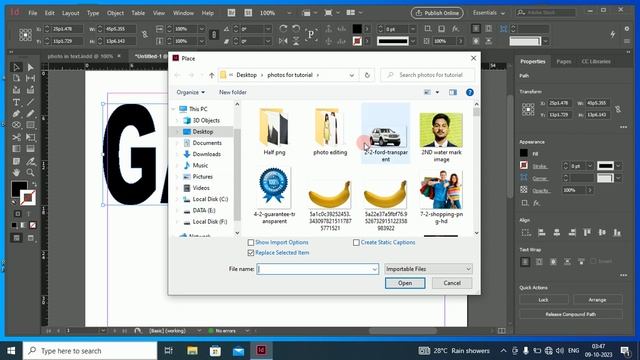
Task: Open the Importable Files type dropdown
Action: click(428, 269)
